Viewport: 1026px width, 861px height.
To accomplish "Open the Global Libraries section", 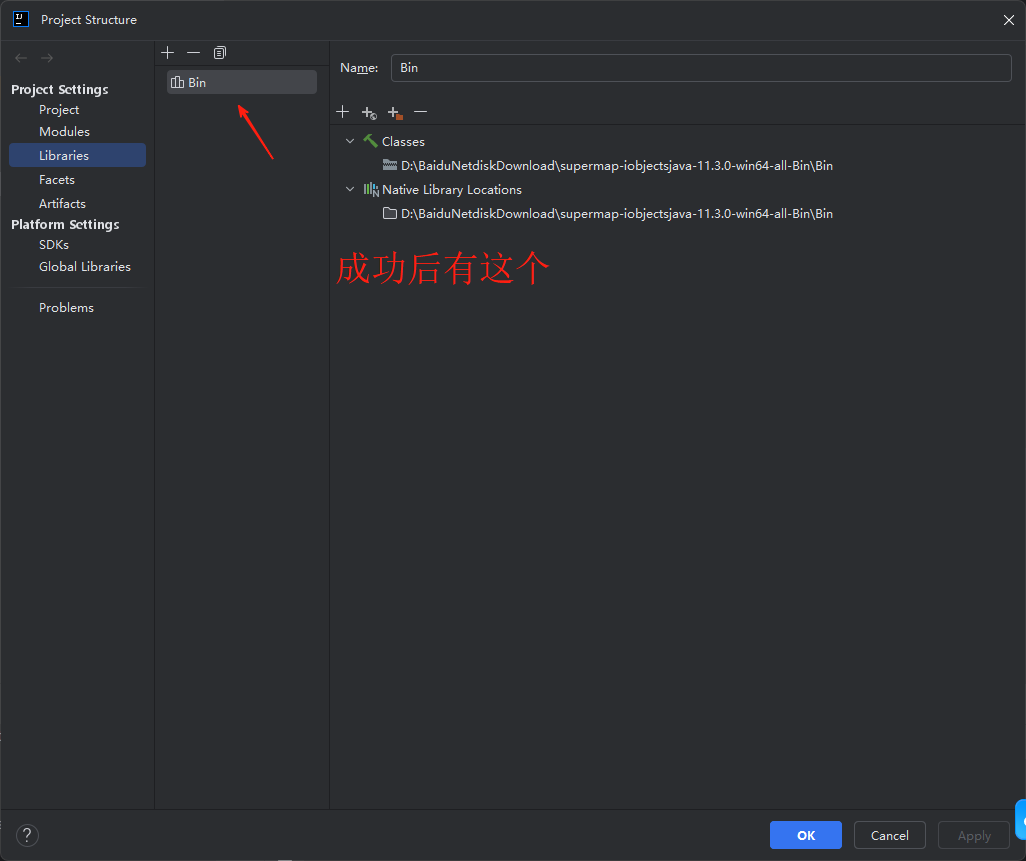I will [x=85, y=266].
